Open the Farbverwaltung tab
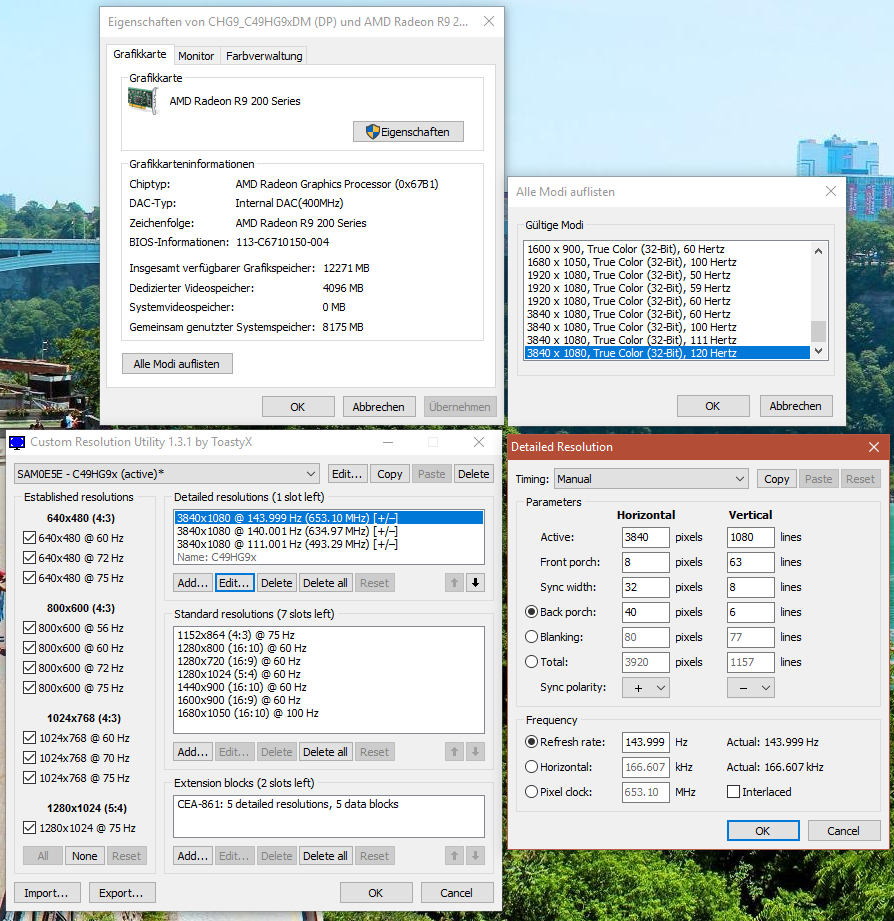Viewport: 894px width, 921px height. (263, 56)
